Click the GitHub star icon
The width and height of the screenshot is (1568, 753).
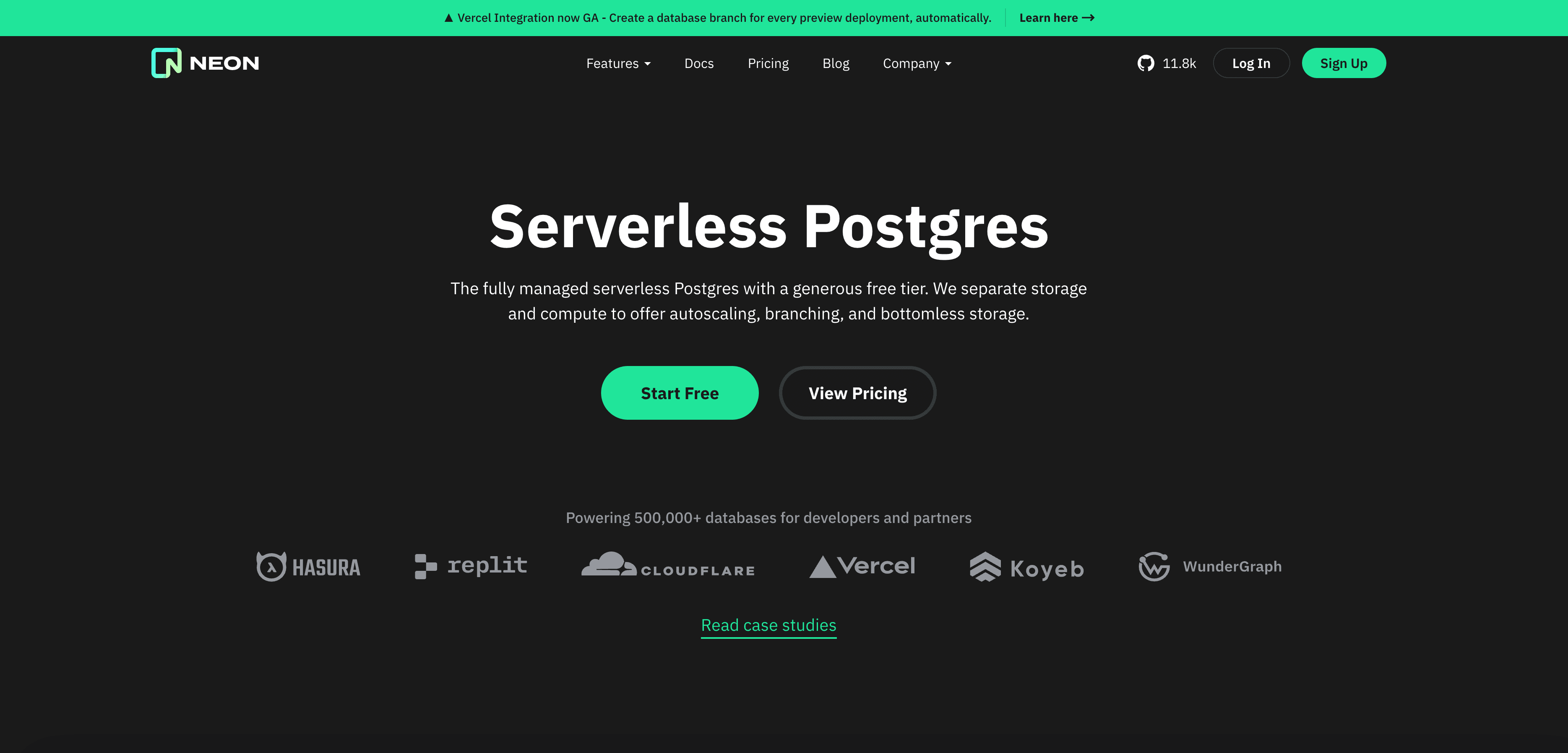click(x=1146, y=63)
